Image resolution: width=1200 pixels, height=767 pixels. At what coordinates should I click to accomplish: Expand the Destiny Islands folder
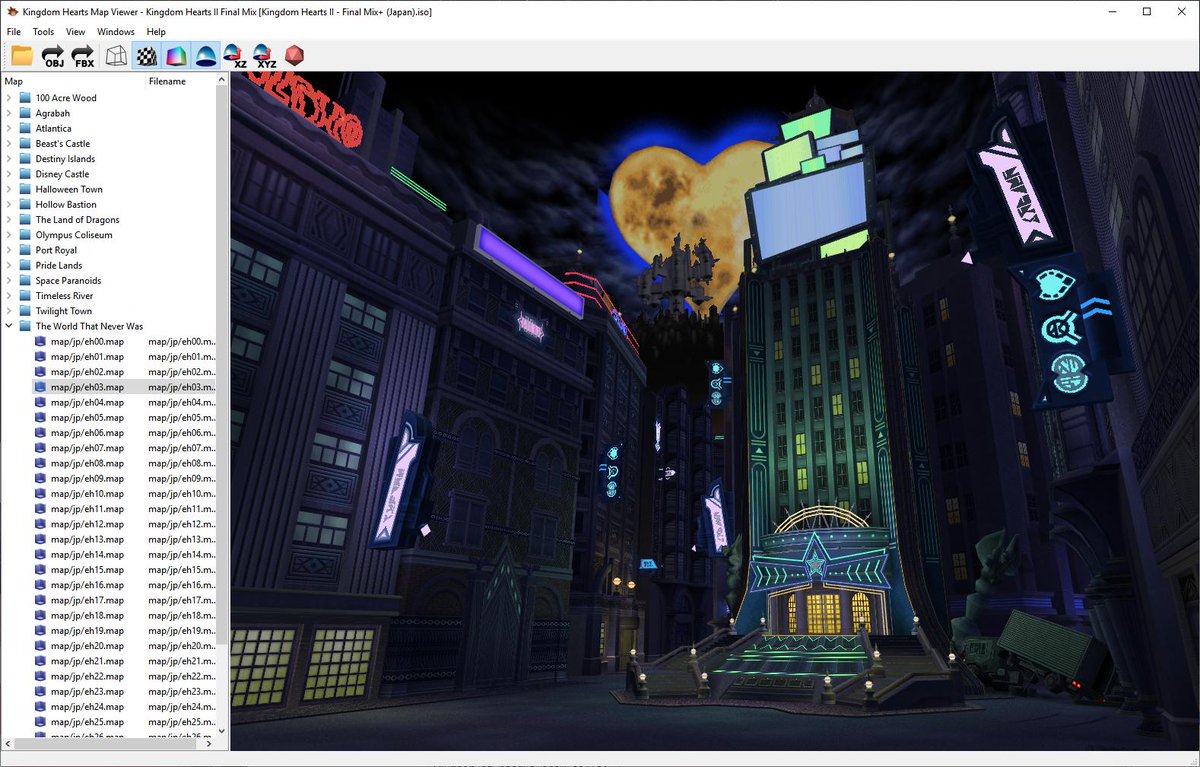point(9,159)
